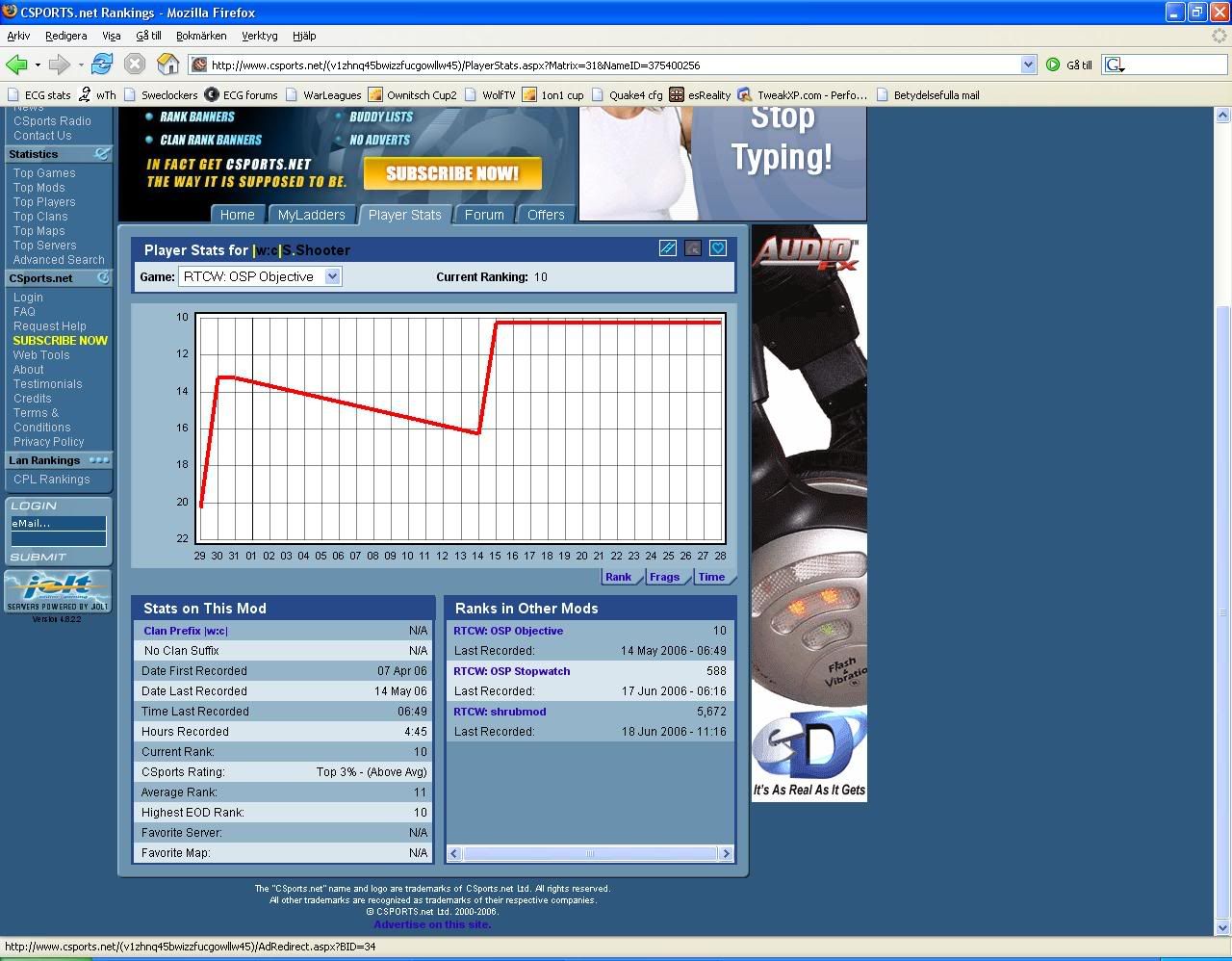Expand the Lan Rankings section dots icon
The image size is (1232, 961).
tap(99, 460)
